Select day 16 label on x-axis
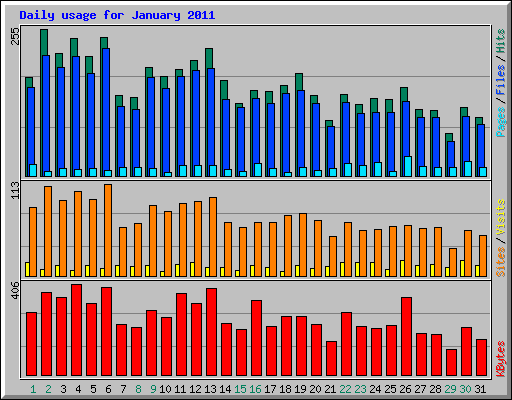This screenshot has height=400, width=512. pos(255,389)
